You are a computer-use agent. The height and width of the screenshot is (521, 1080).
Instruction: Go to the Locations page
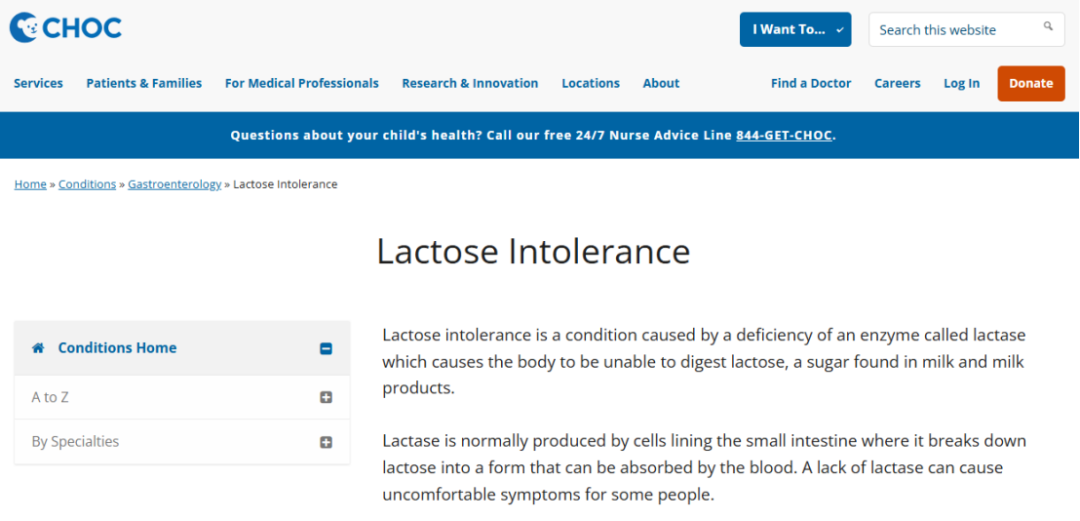pyautogui.click(x=590, y=83)
